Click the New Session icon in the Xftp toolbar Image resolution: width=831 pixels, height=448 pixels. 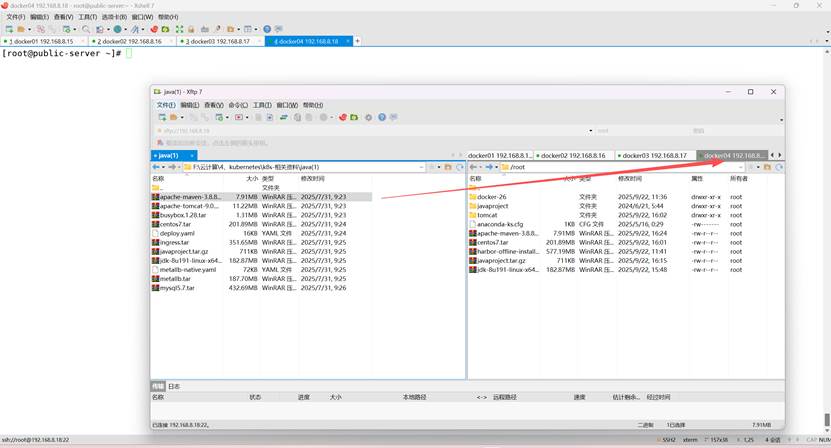coord(162,117)
